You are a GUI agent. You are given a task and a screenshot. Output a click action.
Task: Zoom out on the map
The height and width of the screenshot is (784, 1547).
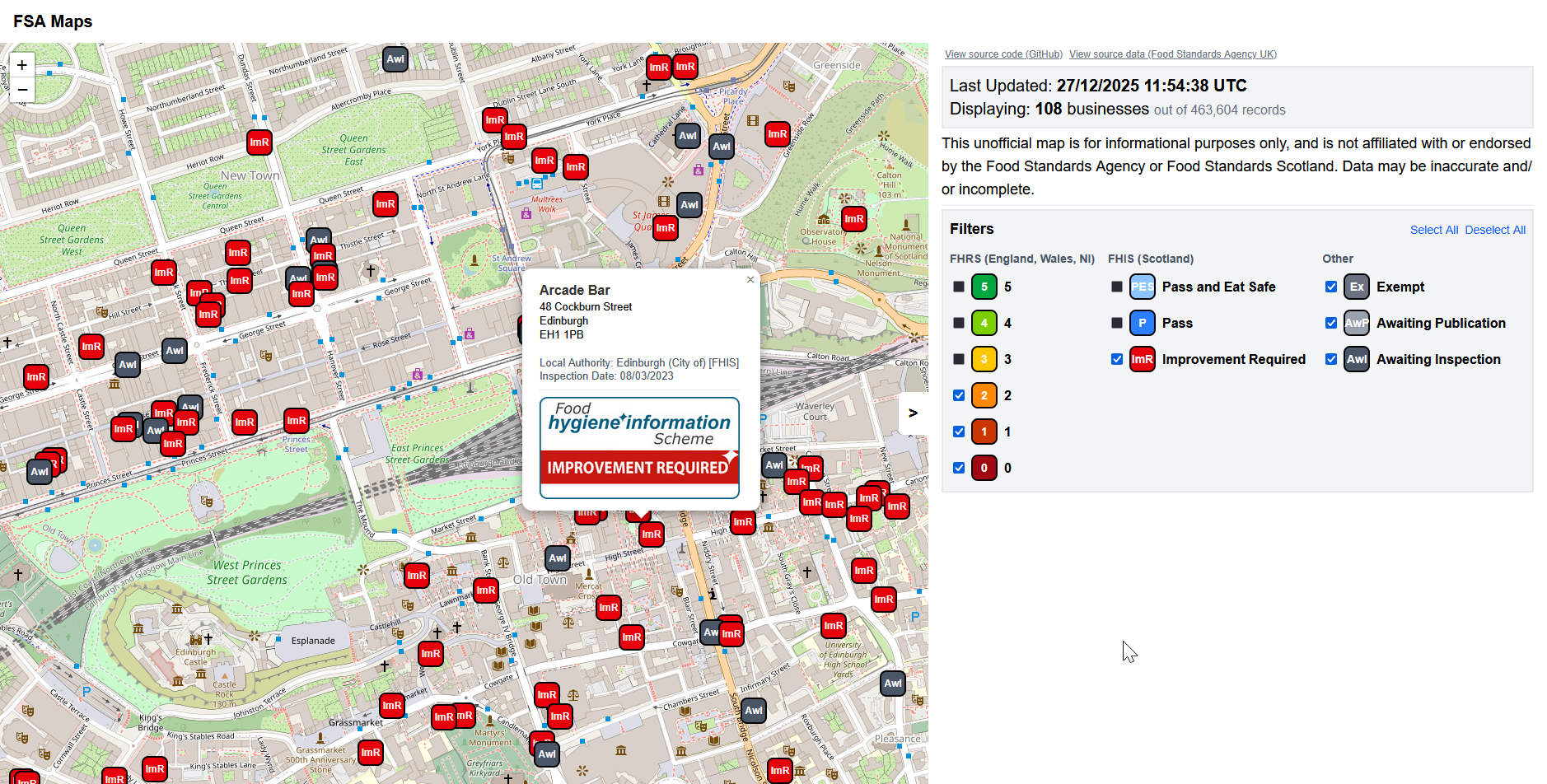tap(22, 90)
